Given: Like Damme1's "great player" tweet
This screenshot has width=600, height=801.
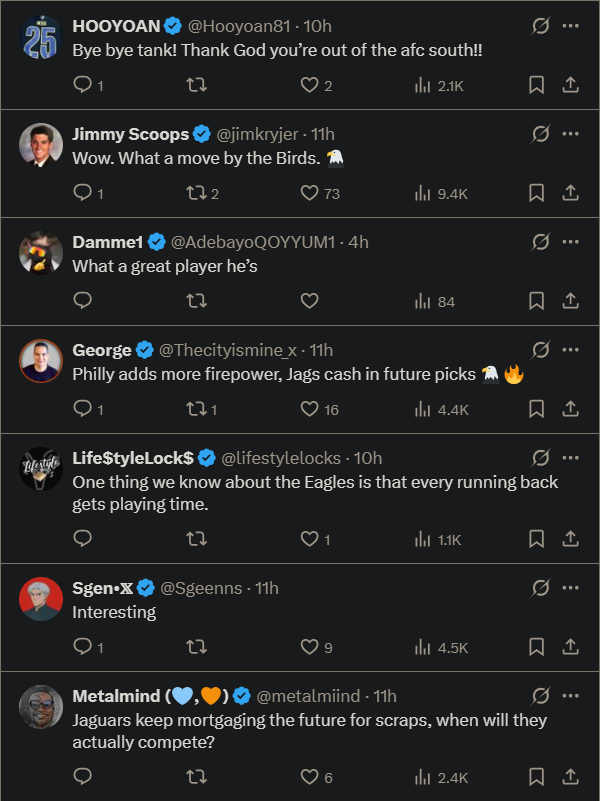Looking at the screenshot, I should point(310,300).
